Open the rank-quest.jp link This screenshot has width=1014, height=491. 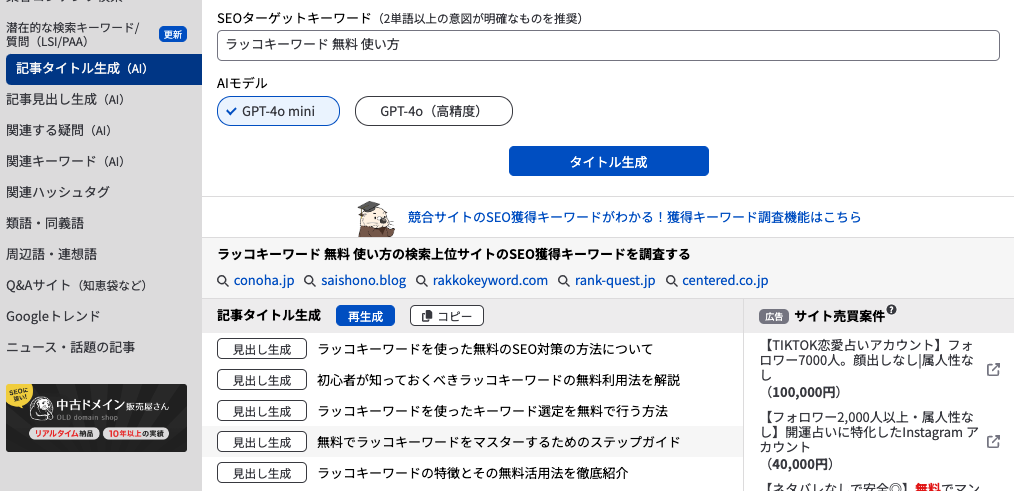[615, 281]
